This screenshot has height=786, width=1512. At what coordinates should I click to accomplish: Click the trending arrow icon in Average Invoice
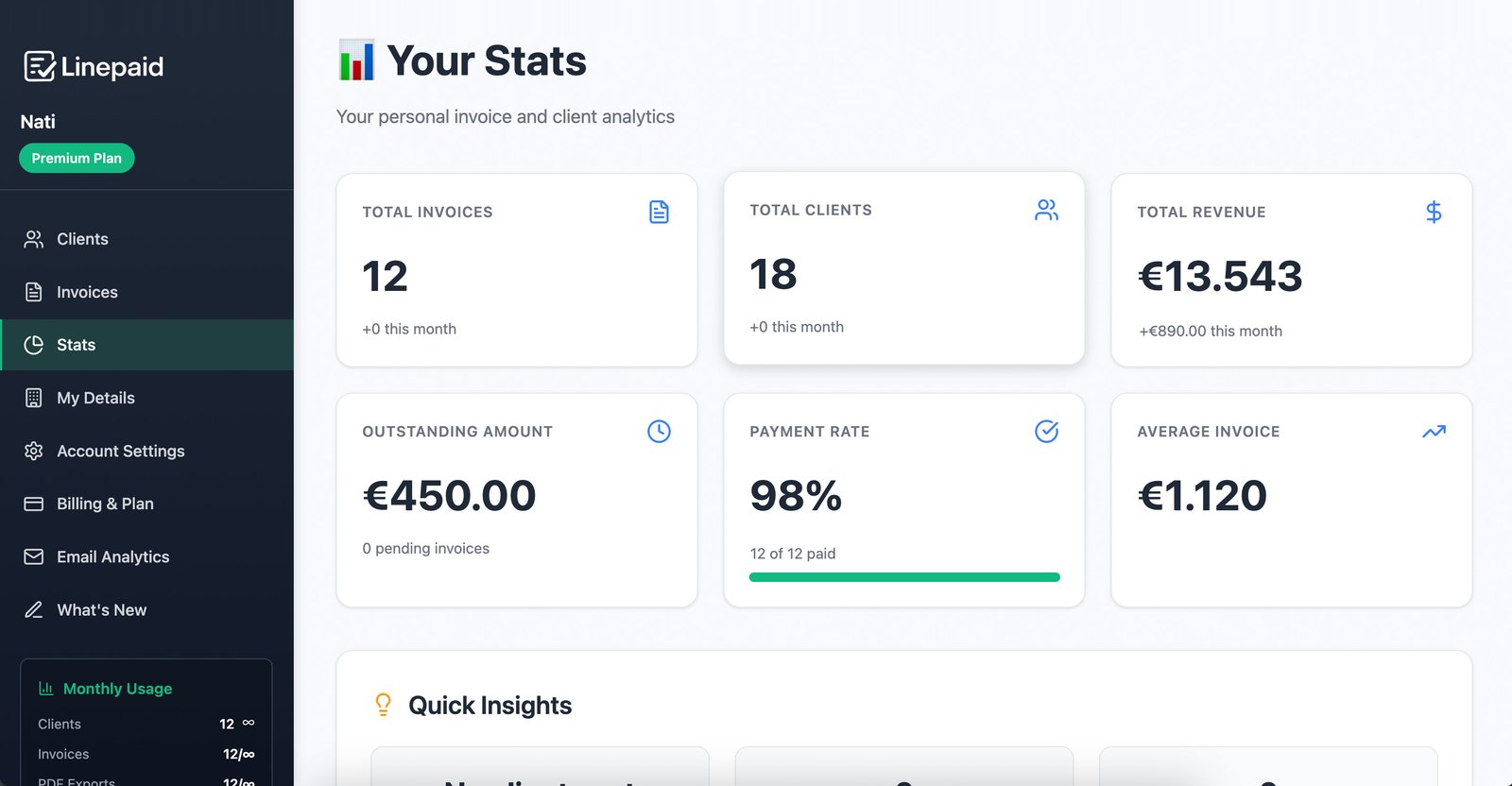pyautogui.click(x=1434, y=431)
